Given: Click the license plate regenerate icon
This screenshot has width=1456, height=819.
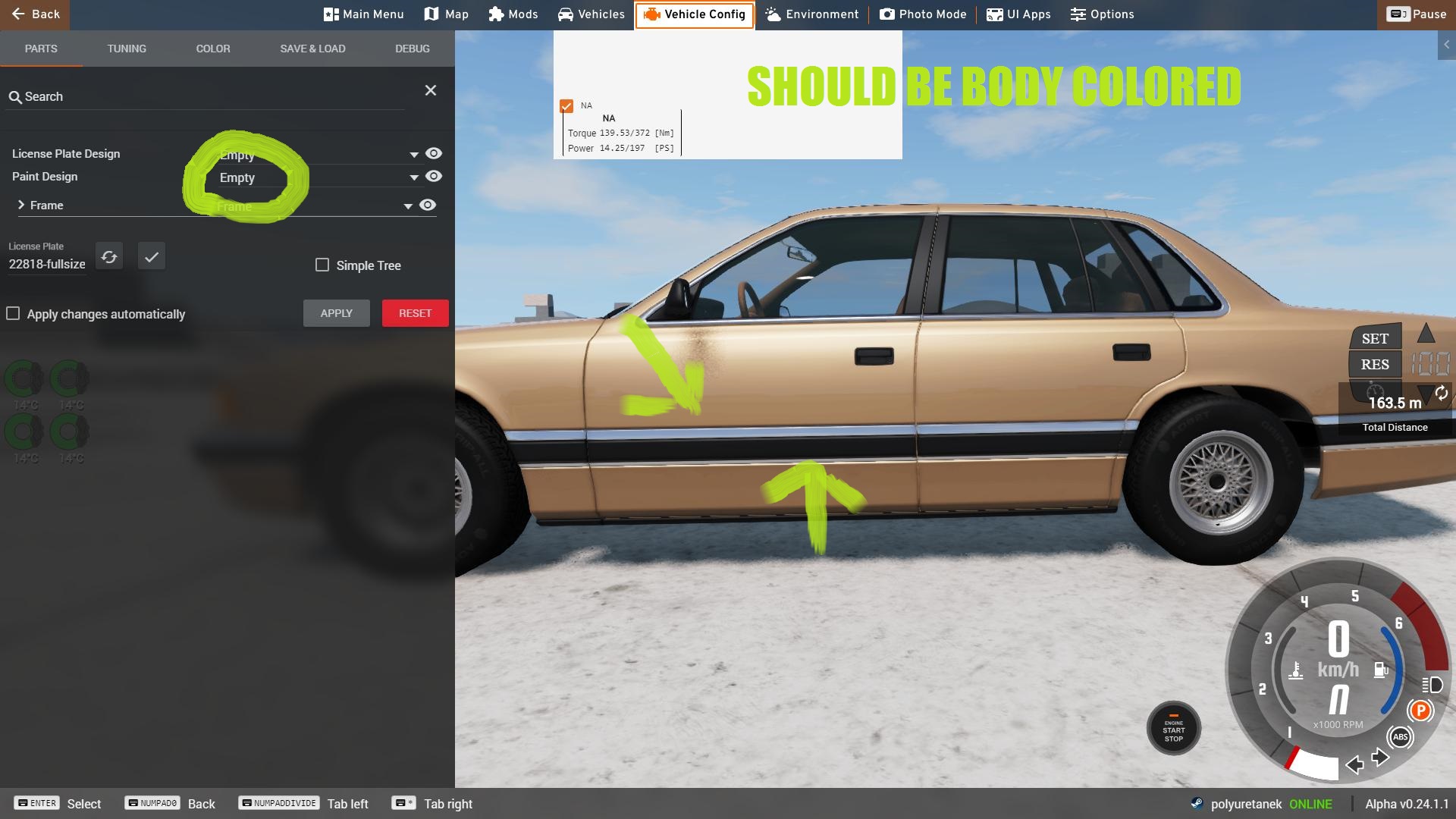Looking at the screenshot, I should tap(109, 257).
